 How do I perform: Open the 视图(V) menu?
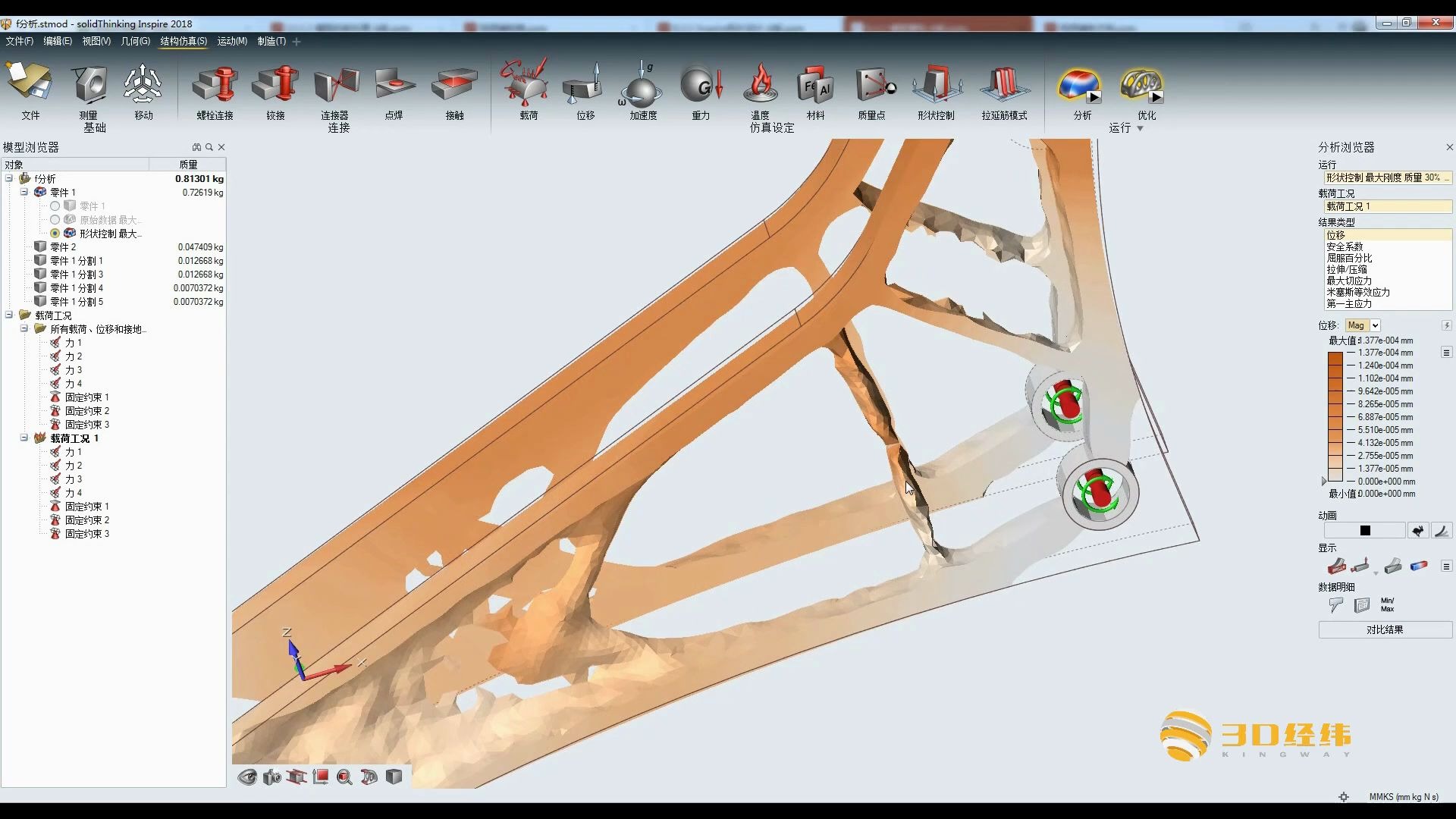coord(96,41)
